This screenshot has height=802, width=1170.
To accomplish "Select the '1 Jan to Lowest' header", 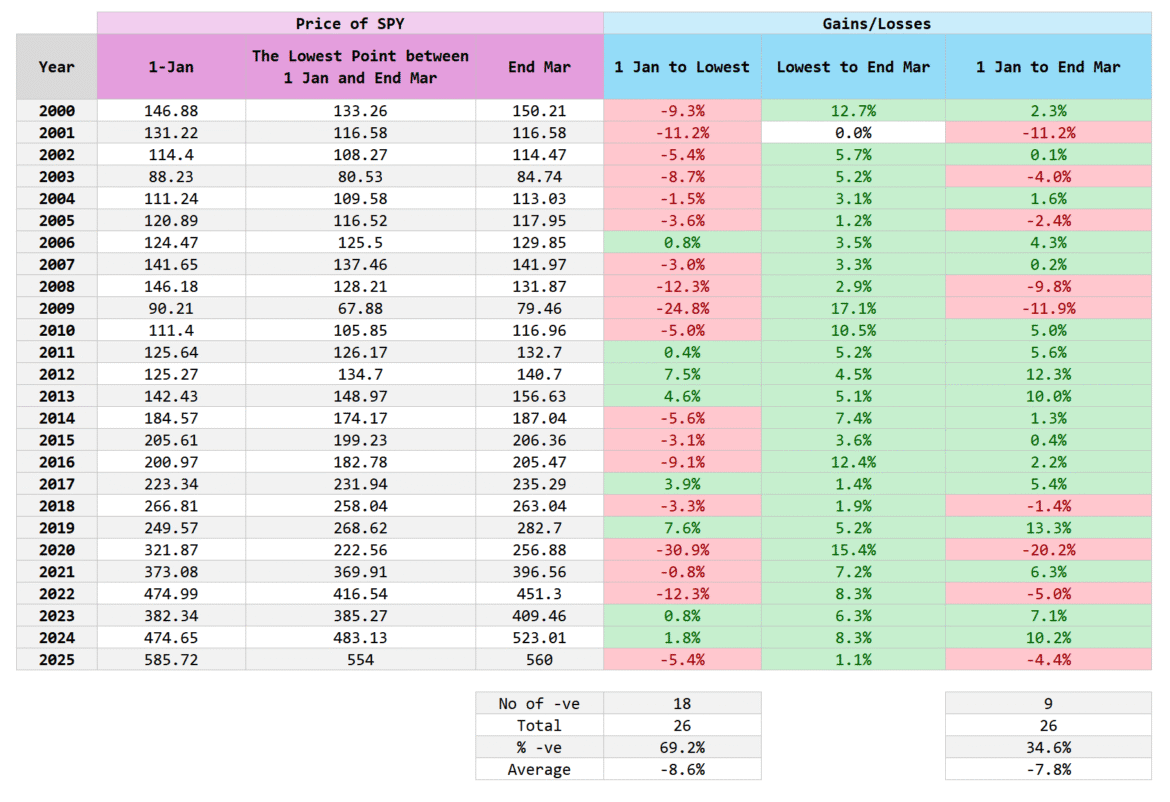I will pos(683,66).
